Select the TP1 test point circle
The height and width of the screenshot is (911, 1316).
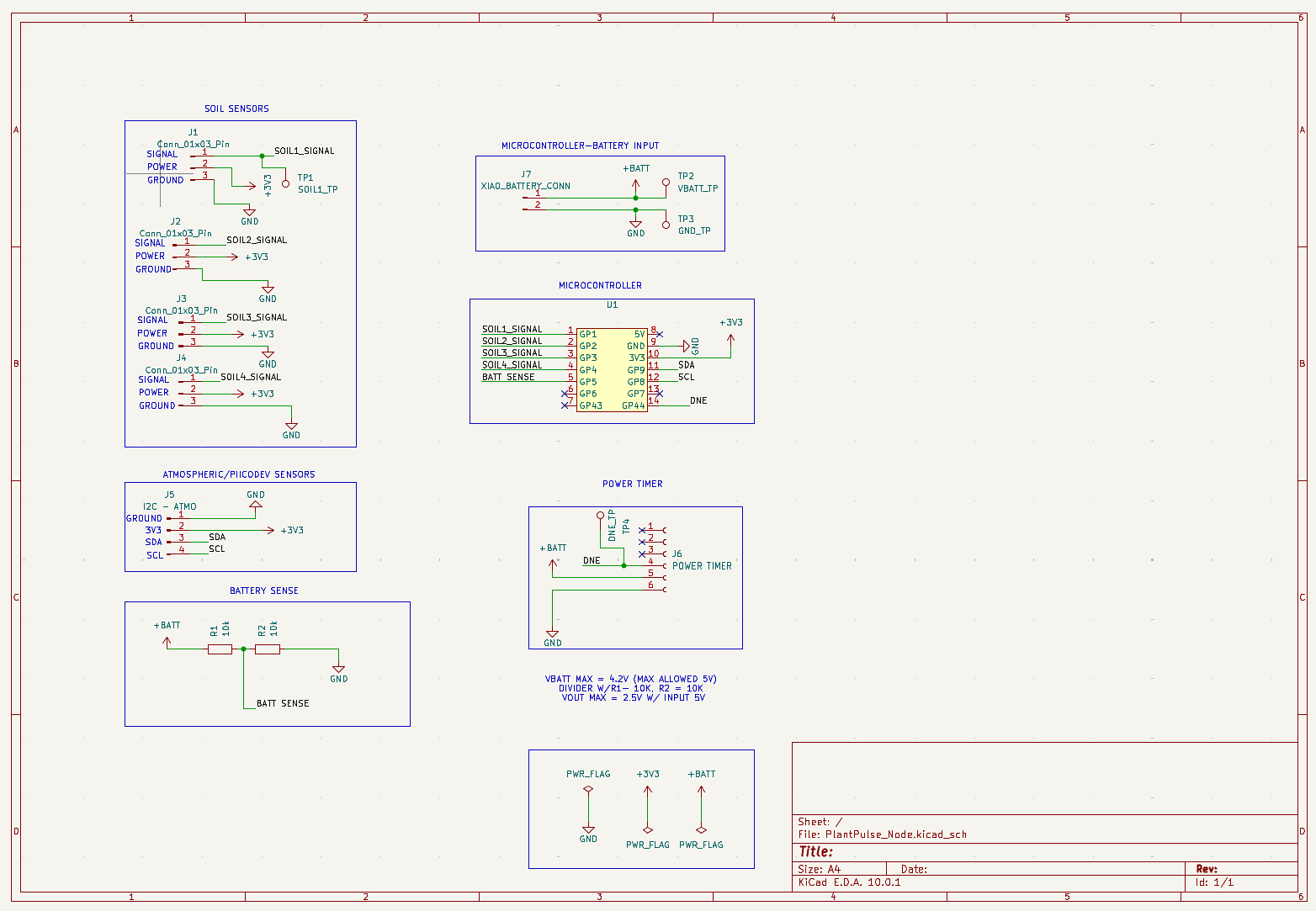(x=285, y=183)
